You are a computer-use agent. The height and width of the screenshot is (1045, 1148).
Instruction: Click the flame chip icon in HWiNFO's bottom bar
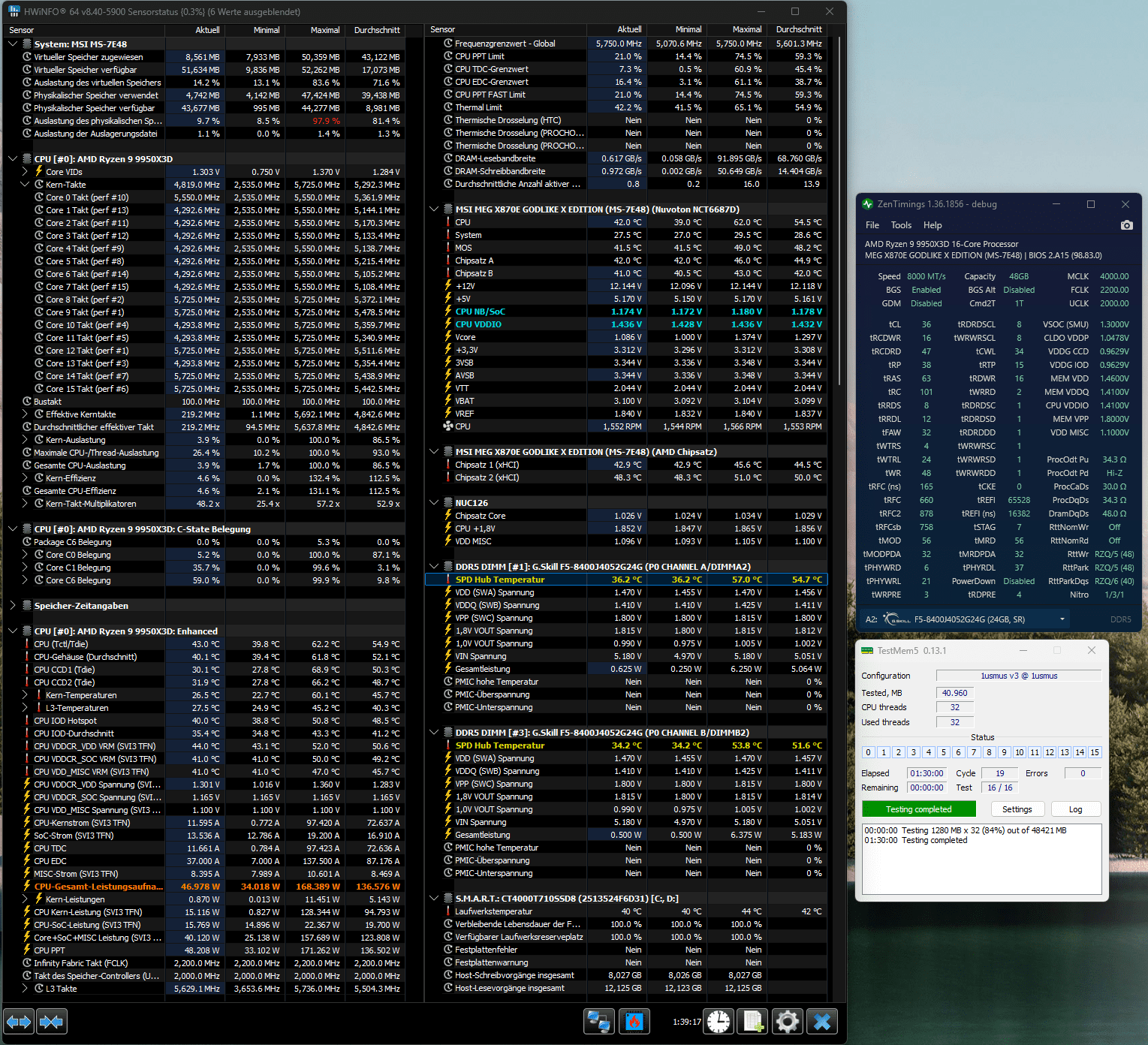click(x=634, y=1022)
